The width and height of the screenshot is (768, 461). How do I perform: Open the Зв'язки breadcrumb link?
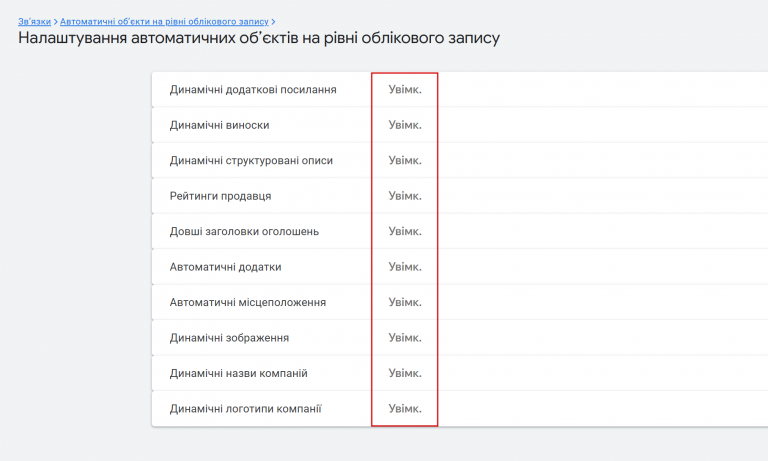[34, 20]
